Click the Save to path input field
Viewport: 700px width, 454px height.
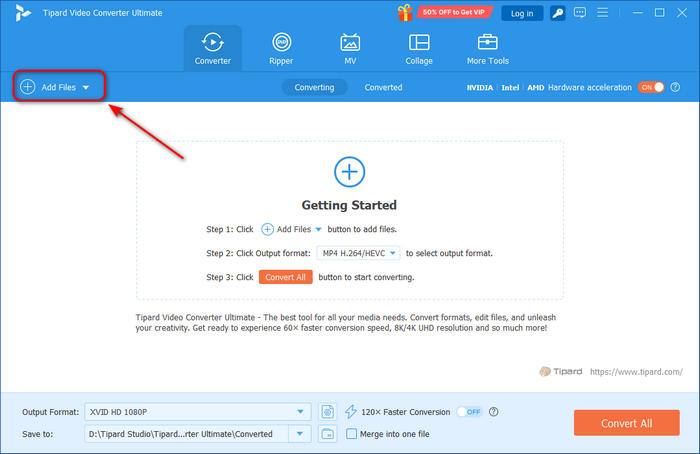point(187,434)
